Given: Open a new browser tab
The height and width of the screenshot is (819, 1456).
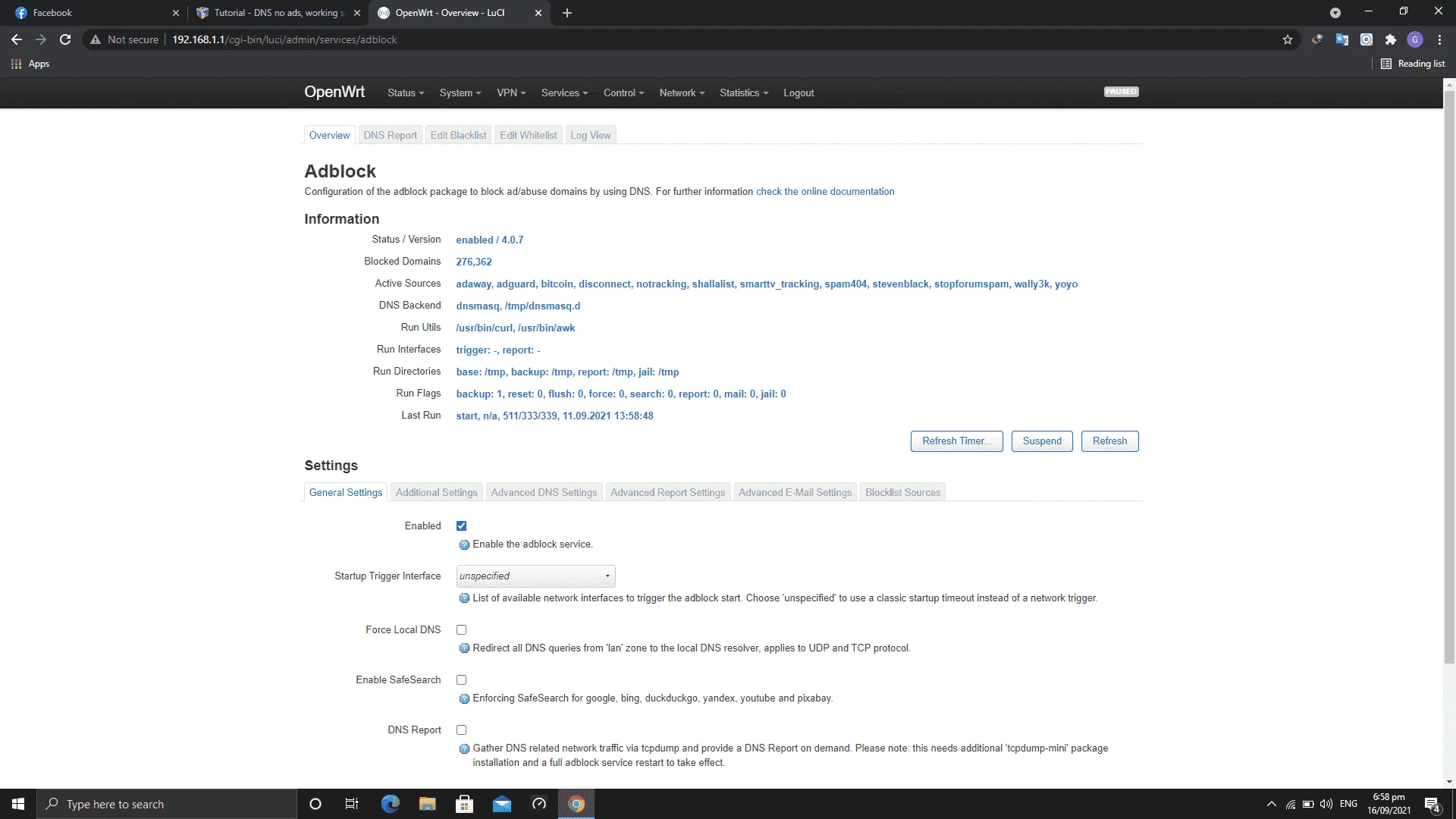Looking at the screenshot, I should click(567, 13).
